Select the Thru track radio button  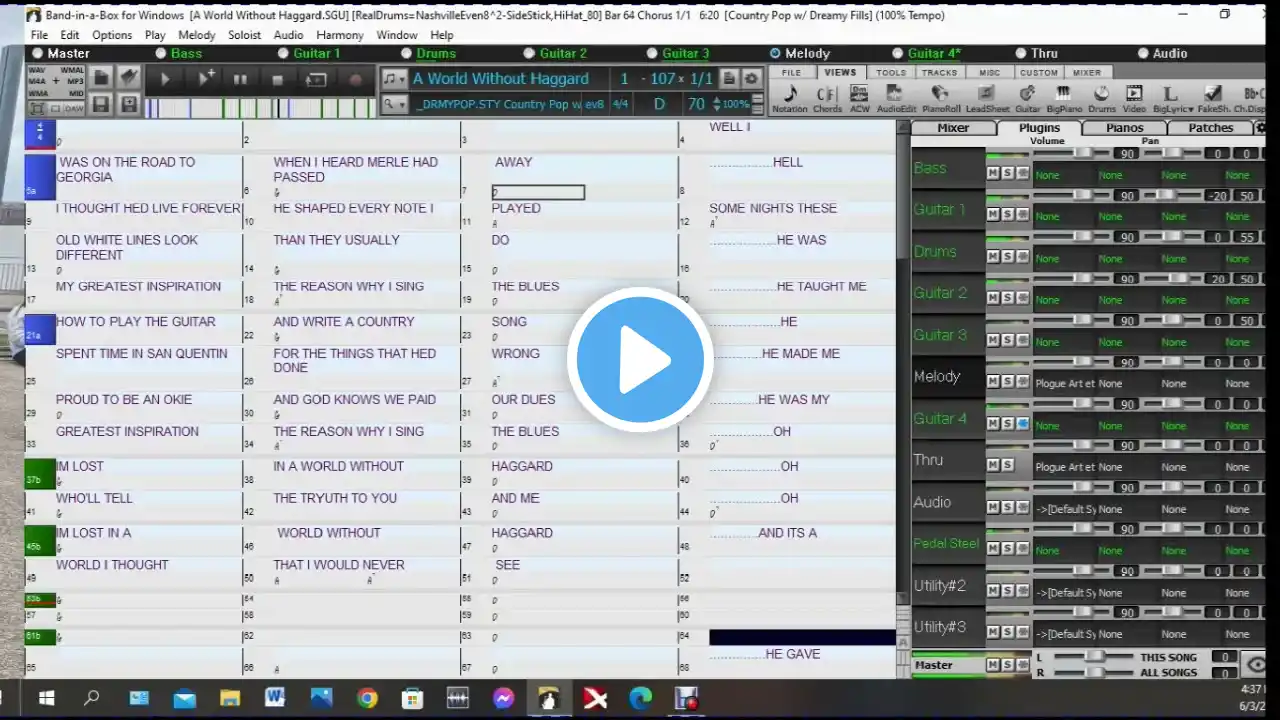(x=1021, y=53)
